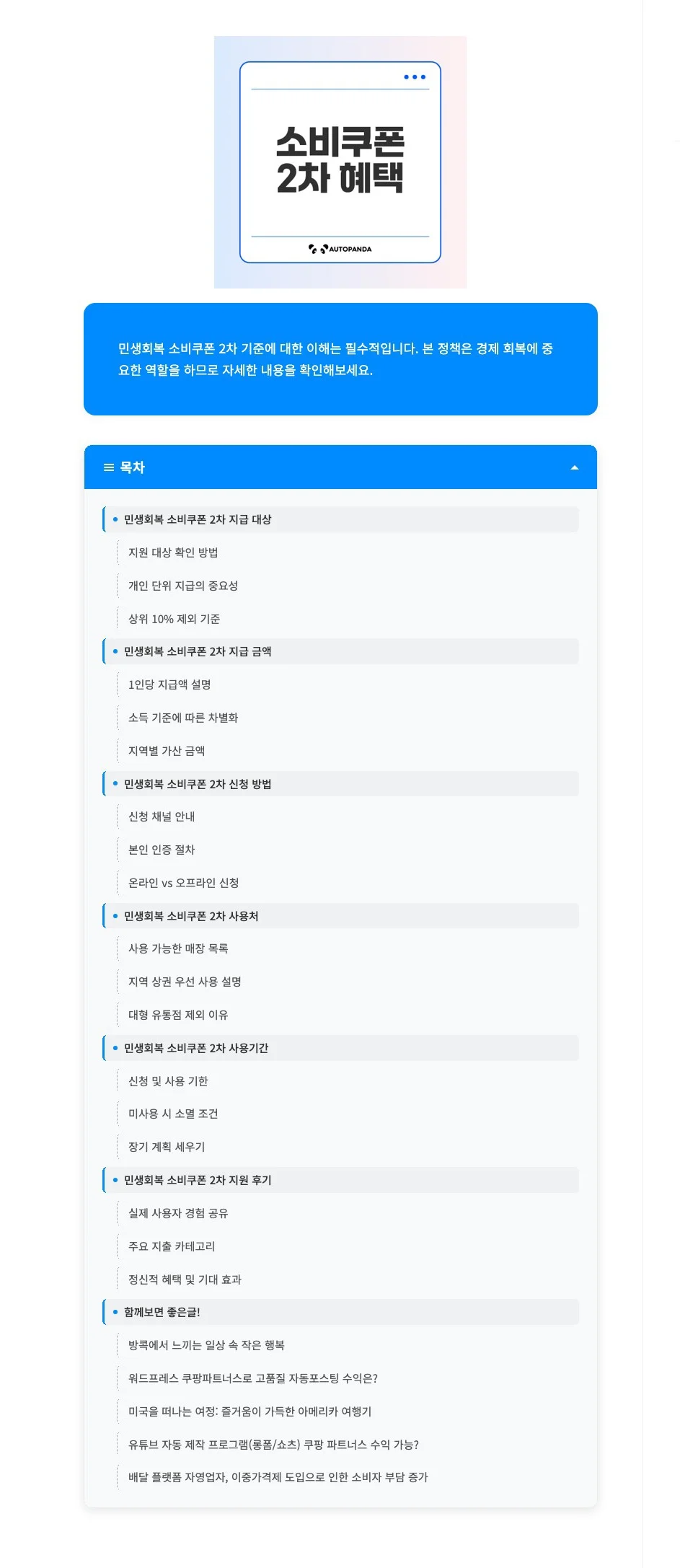This screenshot has height=1568, width=680.
Task: Click the blue notice box about 소비쿠폰 2차 기준
Action: click(340, 358)
